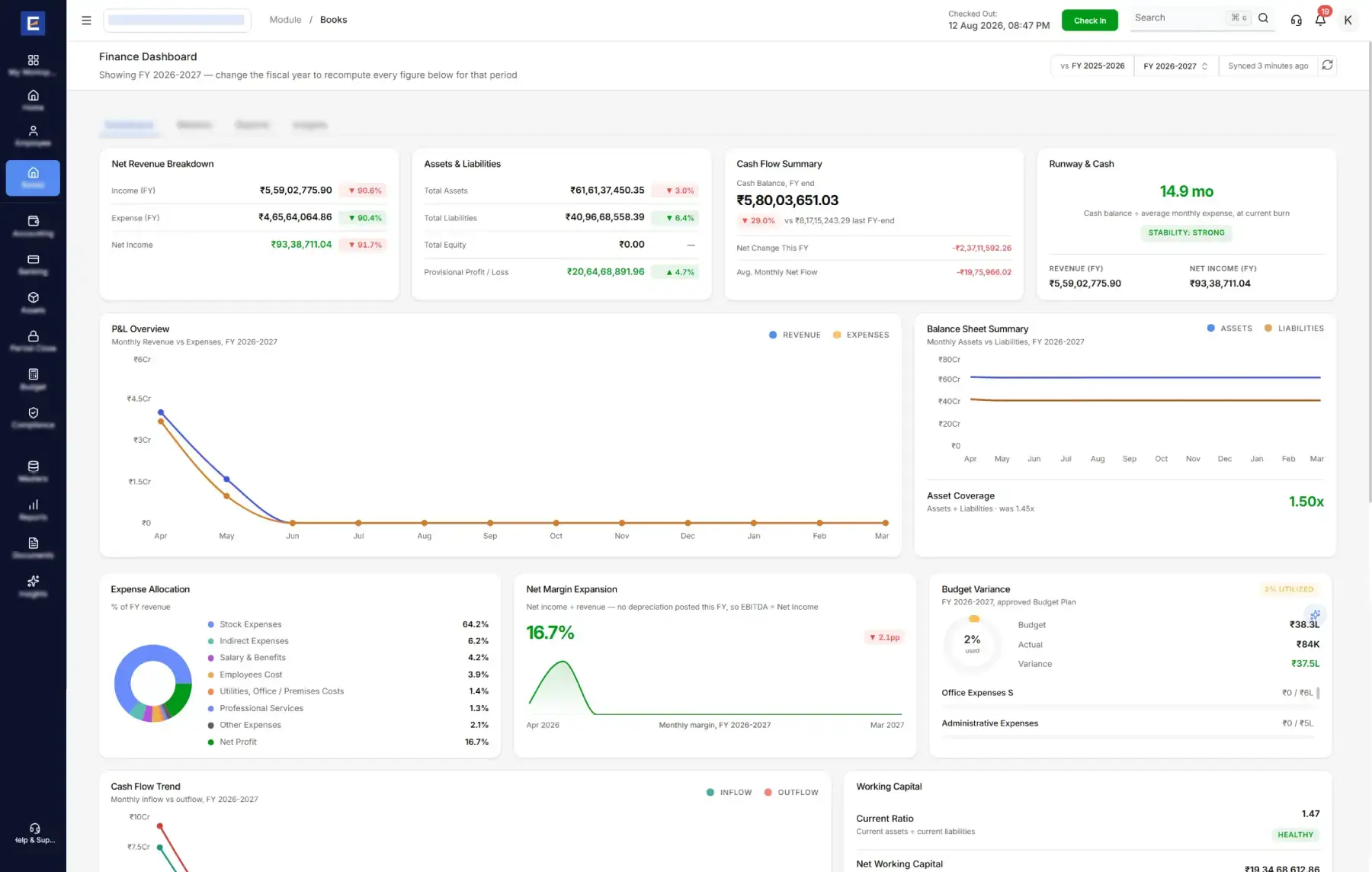Image resolution: width=1372 pixels, height=872 pixels.
Task: Open the K user avatar
Action: point(1348,21)
